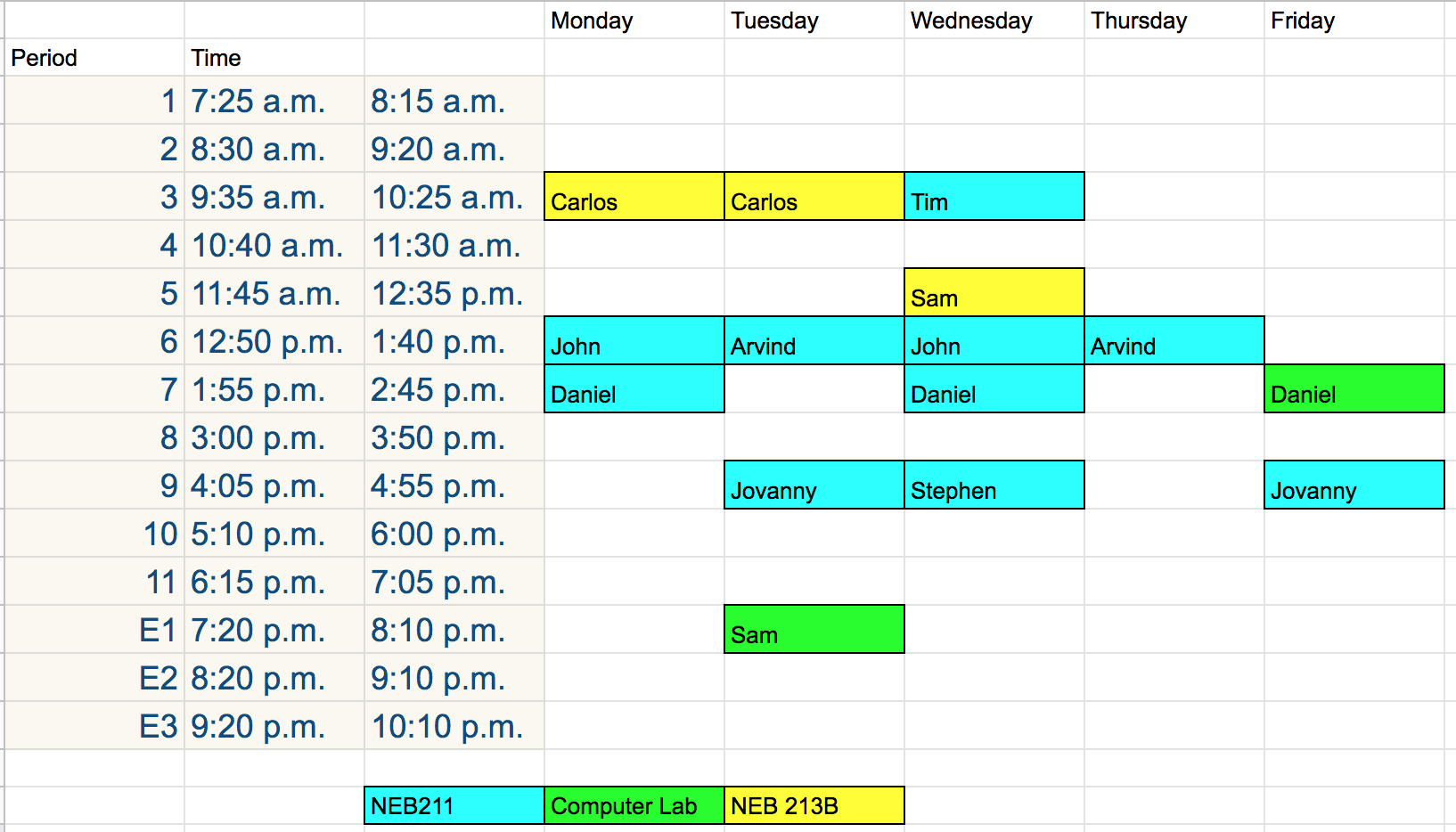Click the cyan NEB211 legend cell

point(454,805)
